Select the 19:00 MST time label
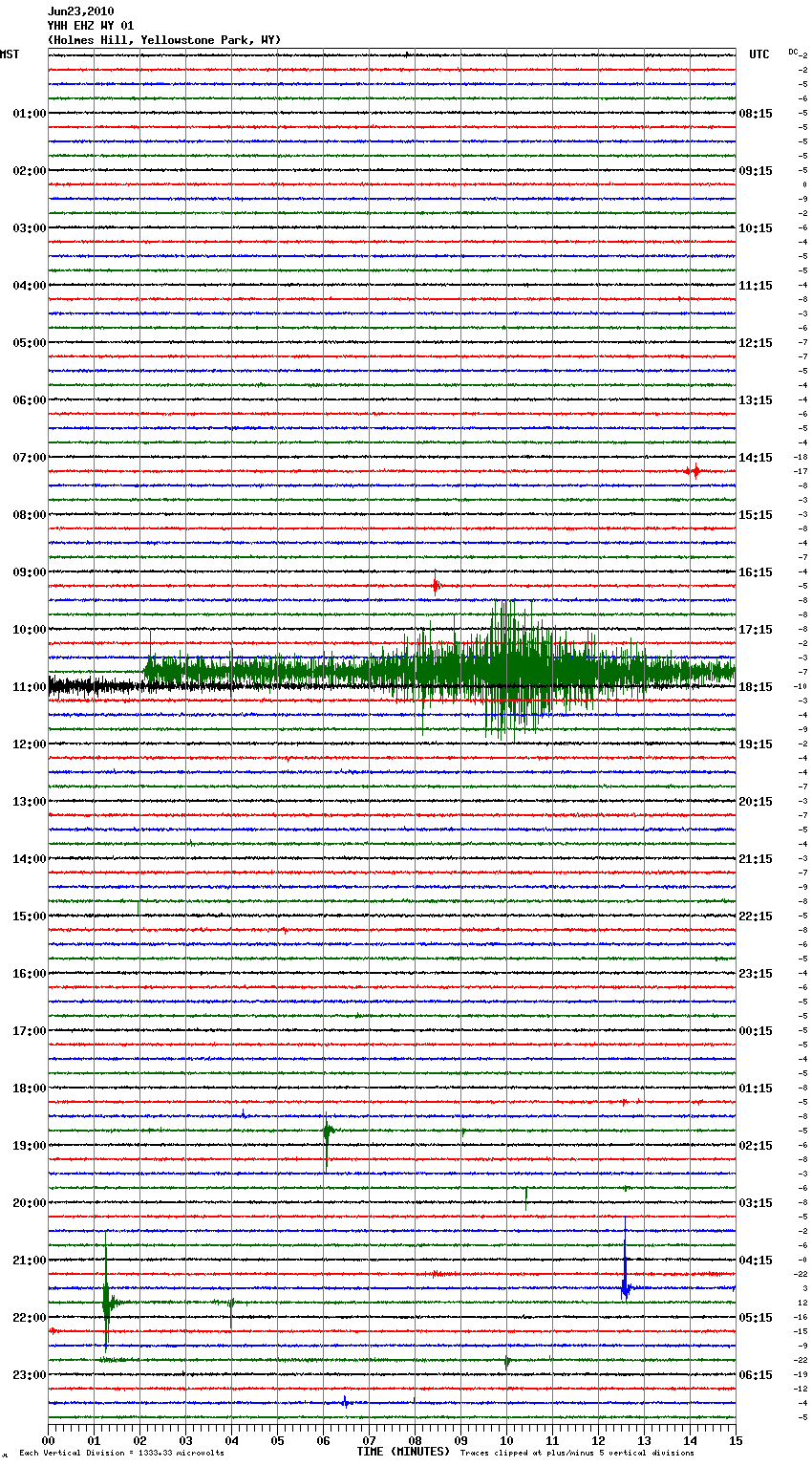Screen dimensions: 812x1466 [x=30, y=1145]
